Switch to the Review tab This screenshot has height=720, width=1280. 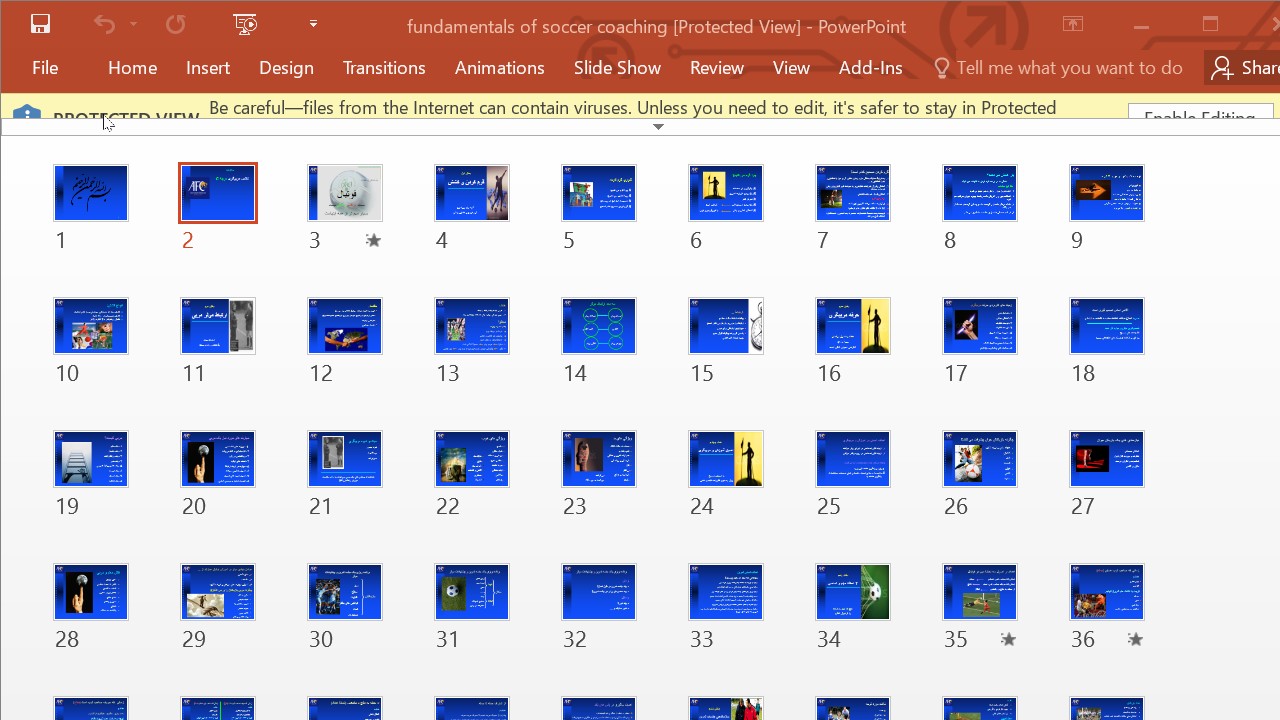coord(717,68)
